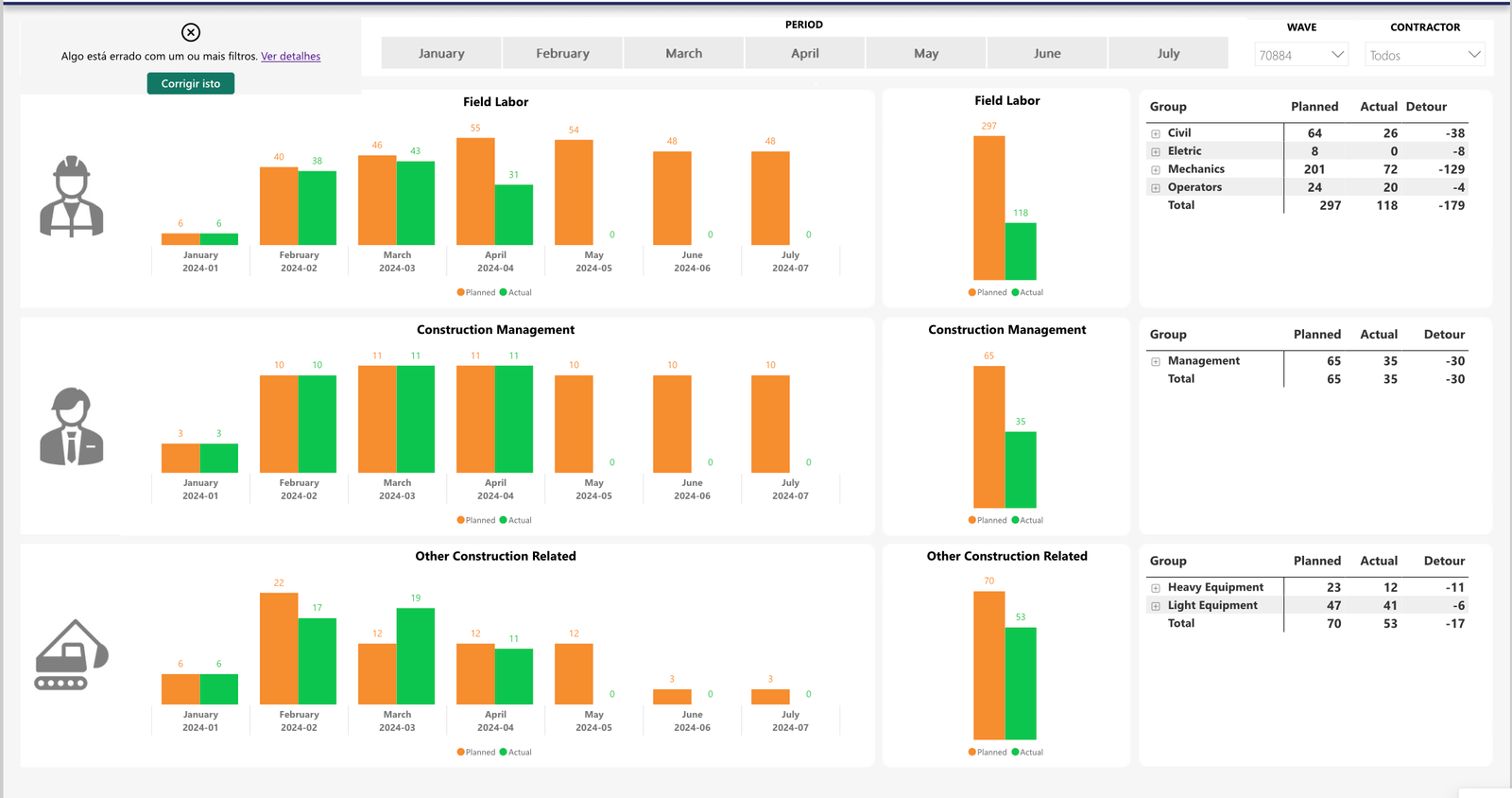The width and height of the screenshot is (1512, 798).
Task: Expand the Civil group row
Action: point(1156,133)
